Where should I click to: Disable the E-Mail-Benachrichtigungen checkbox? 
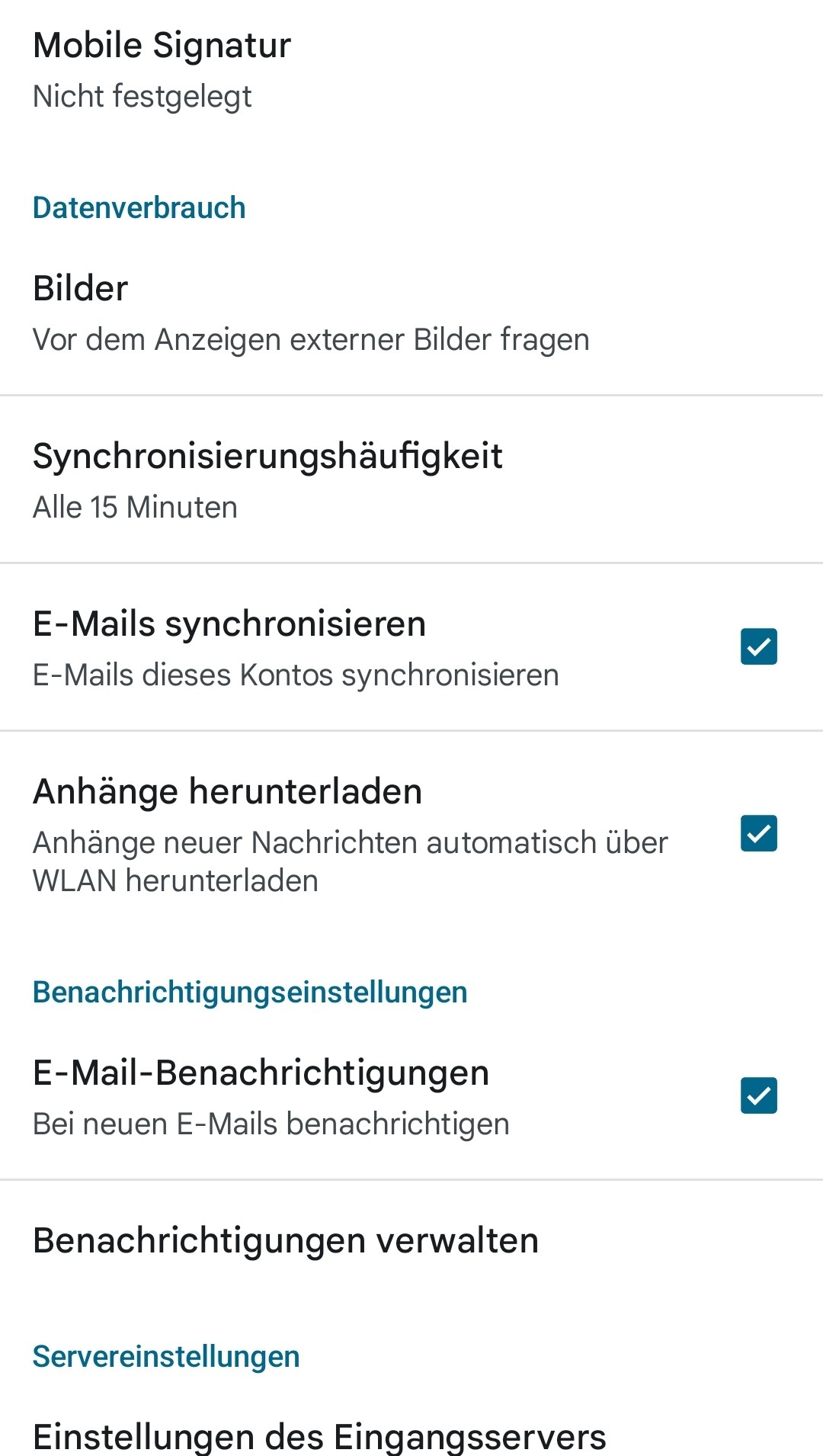pos(758,1095)
